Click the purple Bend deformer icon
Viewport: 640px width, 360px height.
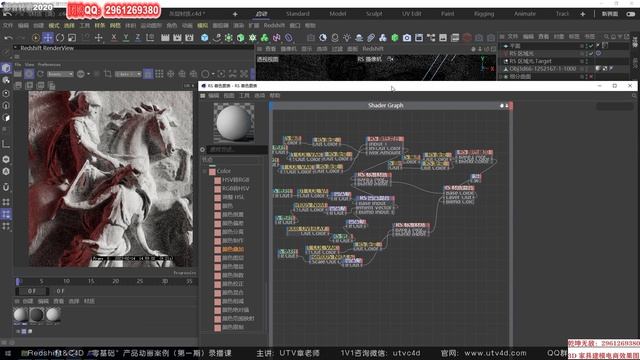tap(289, 38)
